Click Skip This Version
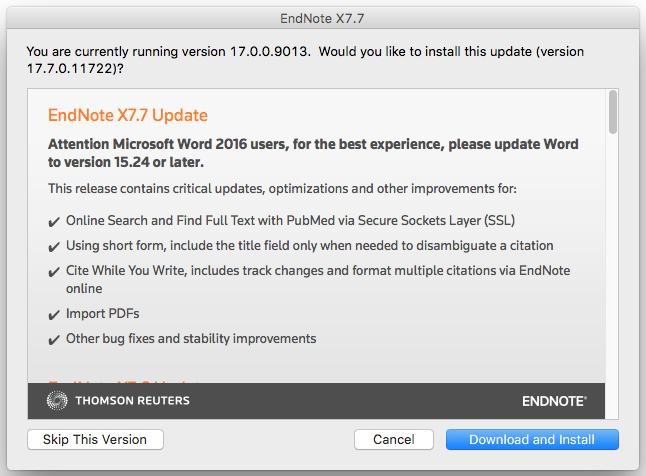The image size is (646, 476). pyautogui.click(x=96, y=439)
